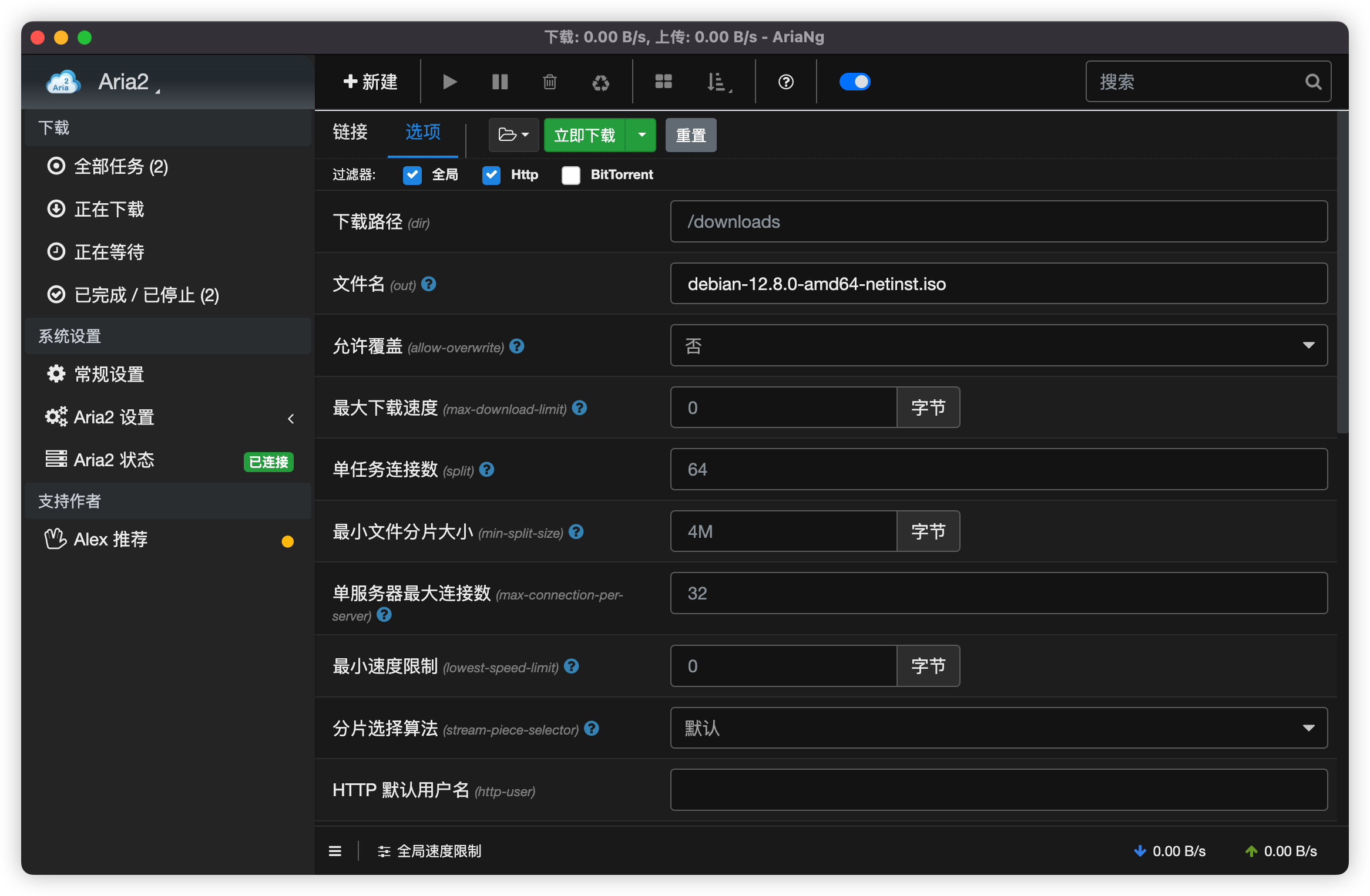Click the upload speed arrow indicator
This screenshot has width=1370, height=896.
pyautogui.click(x=1251, y=851)
